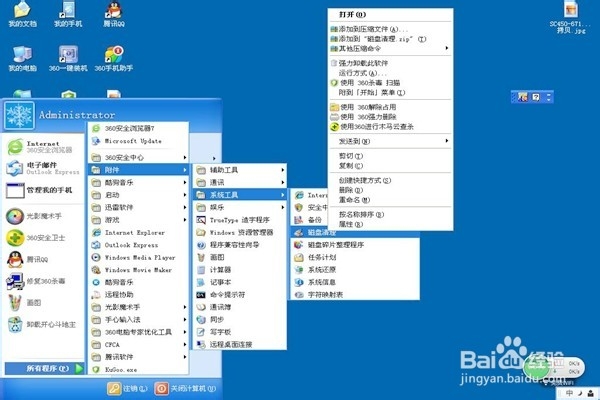Screen dimensions: 600x400
Task: Expand 游戏 games folder
Action: [x=139, y=220]
